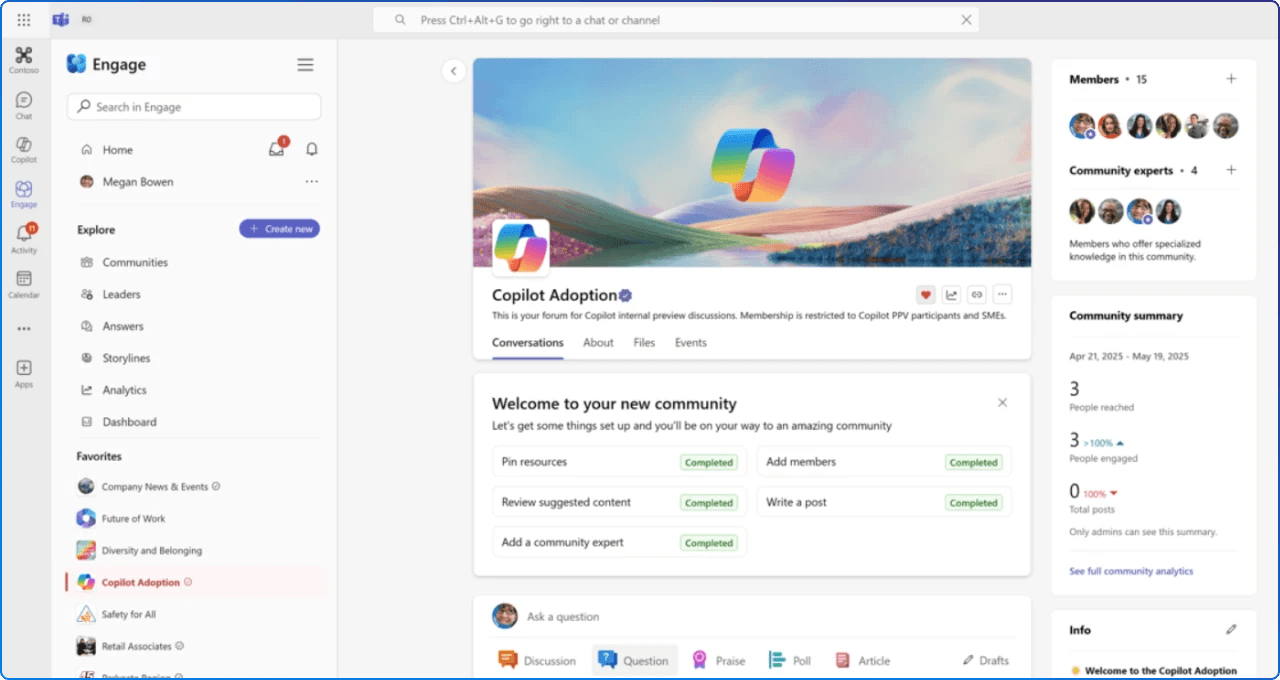Image resolution: width=1280 pixels, height=680 pixels.
Task: Click the Create new button
Action: click(x=280, y=229)
